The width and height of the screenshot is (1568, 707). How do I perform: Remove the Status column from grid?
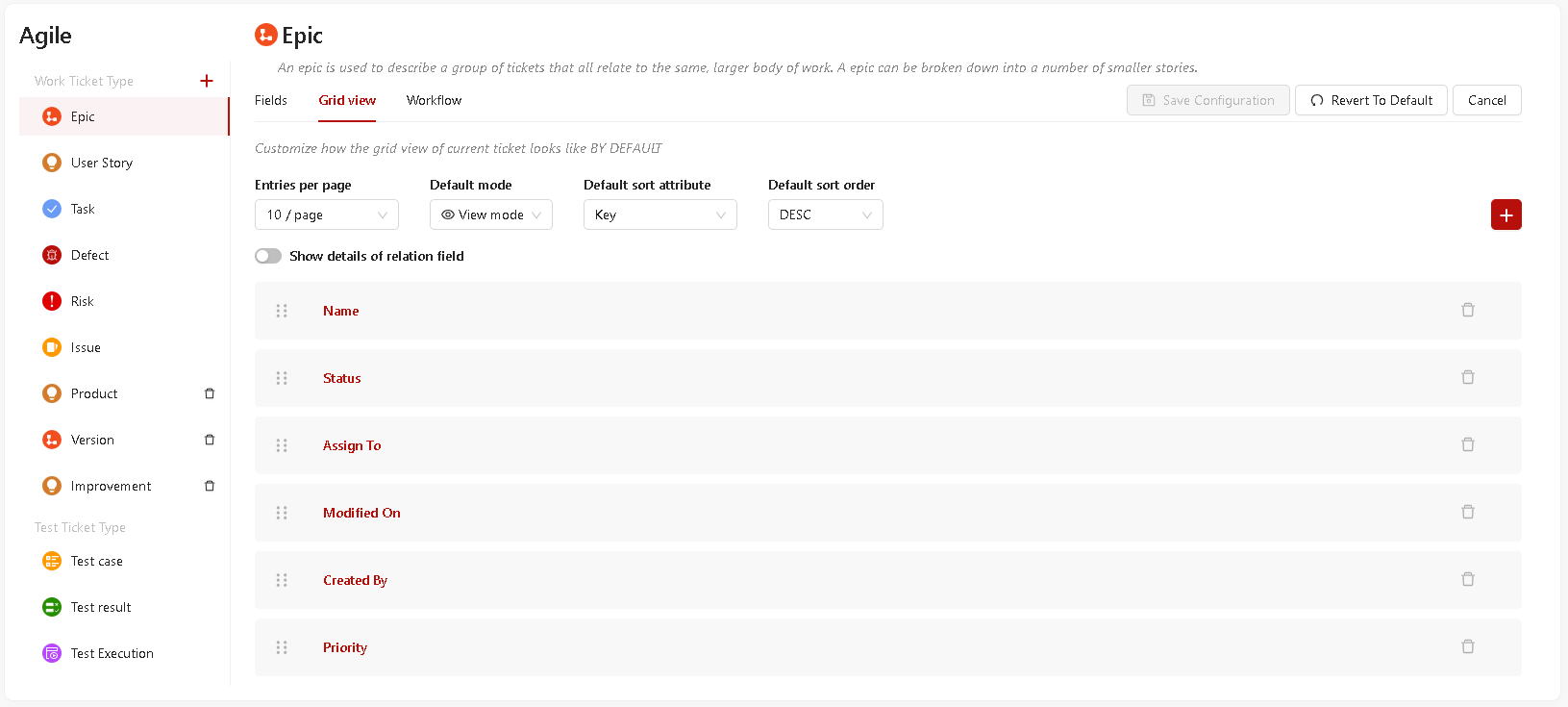[x=1468, y=377]
